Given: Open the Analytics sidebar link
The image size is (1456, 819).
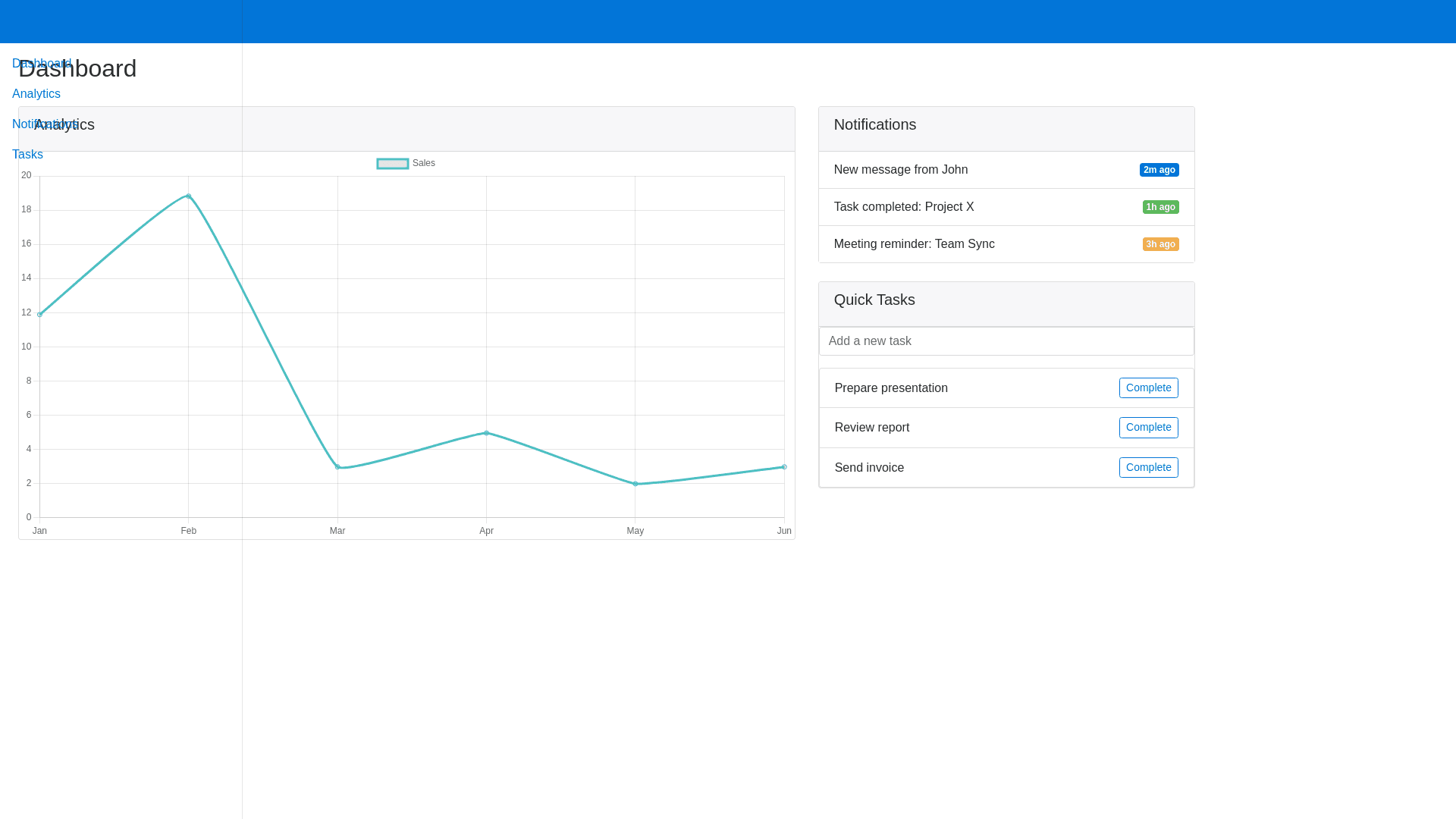Looking at the screenshot, I should pyautogui.click(x=36, y=94).
